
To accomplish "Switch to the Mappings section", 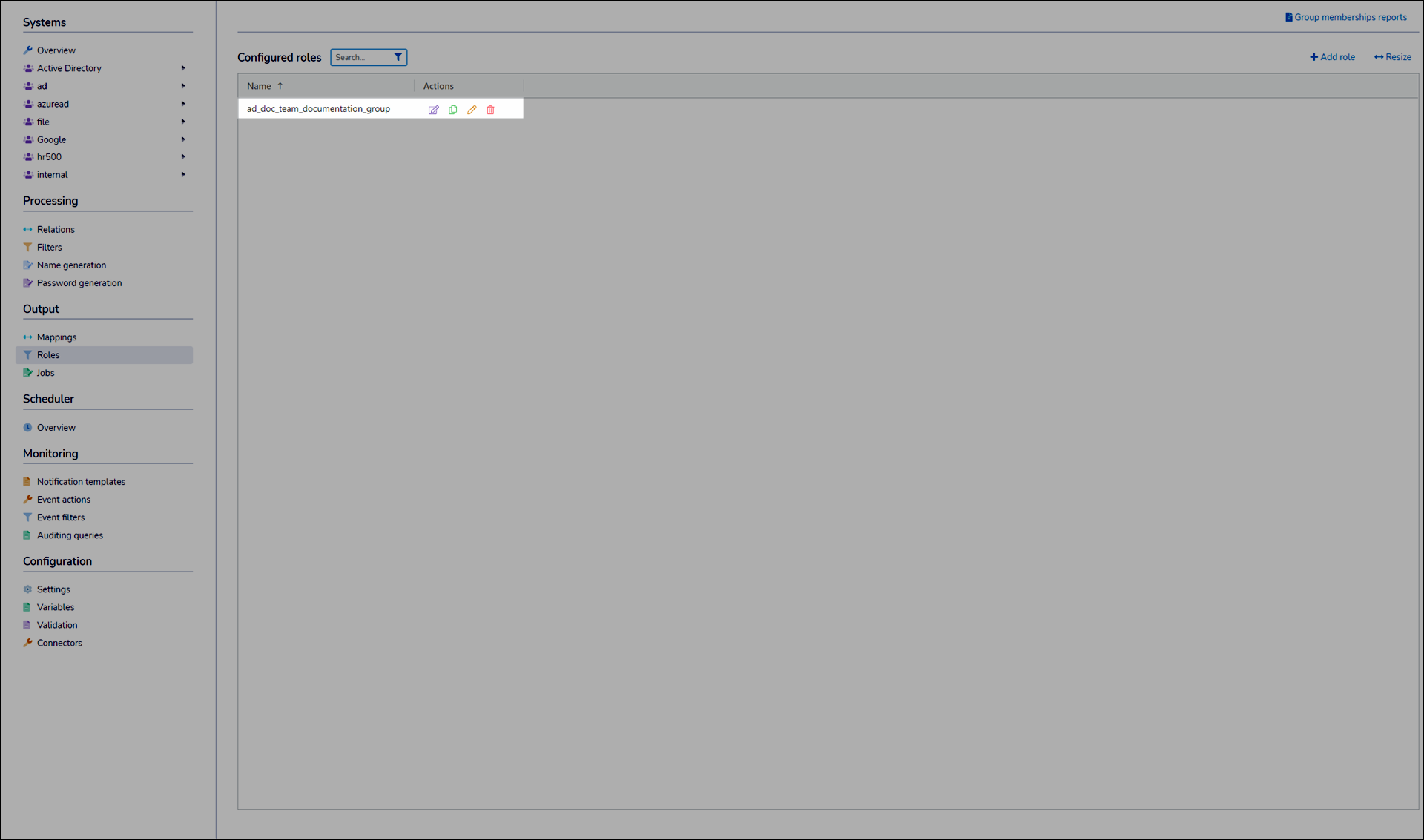I will [x=57, y=337].
